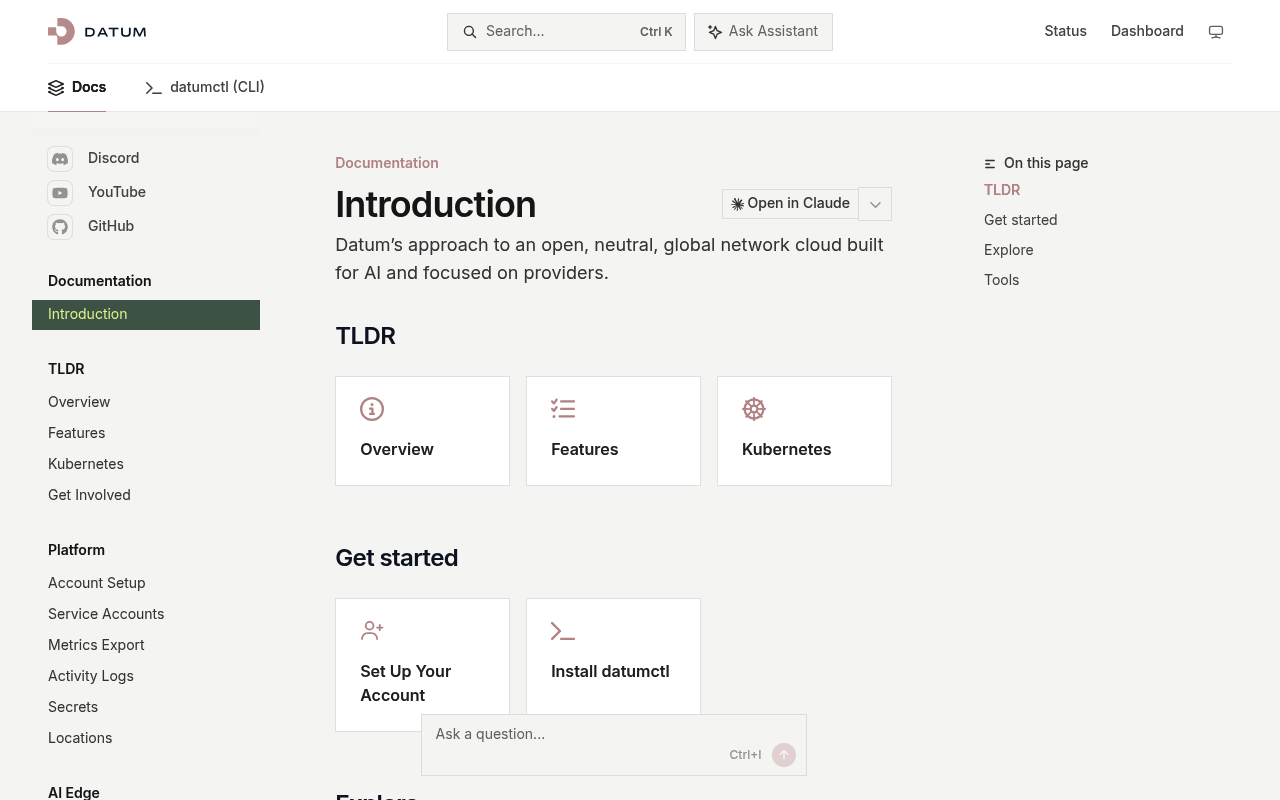The width and height of the screenshot is (1280, 800).
Task: Open the Status link in header
Action: [x=1065, y=31]
